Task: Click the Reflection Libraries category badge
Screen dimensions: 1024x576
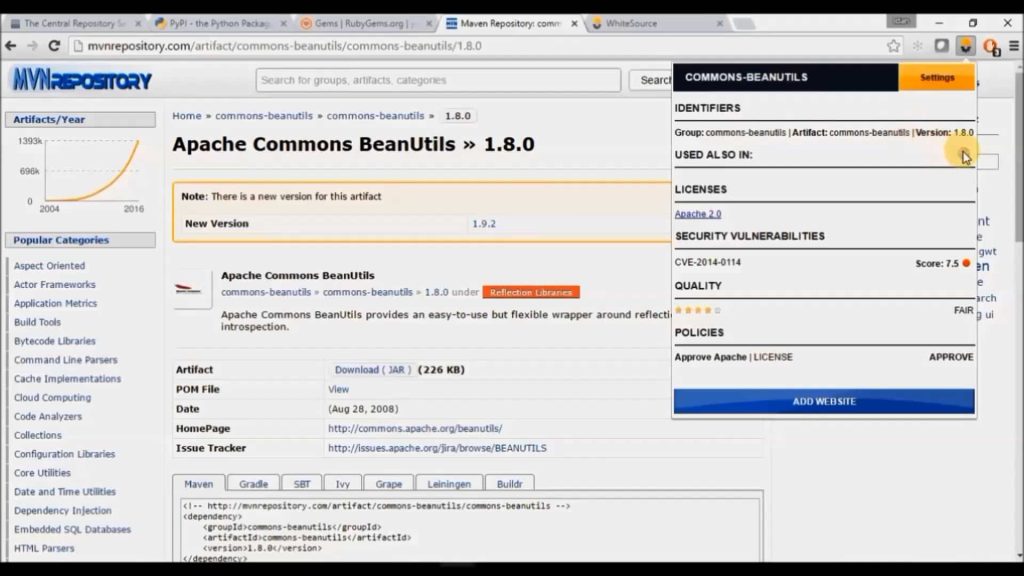Action: [x=531, y=292]
